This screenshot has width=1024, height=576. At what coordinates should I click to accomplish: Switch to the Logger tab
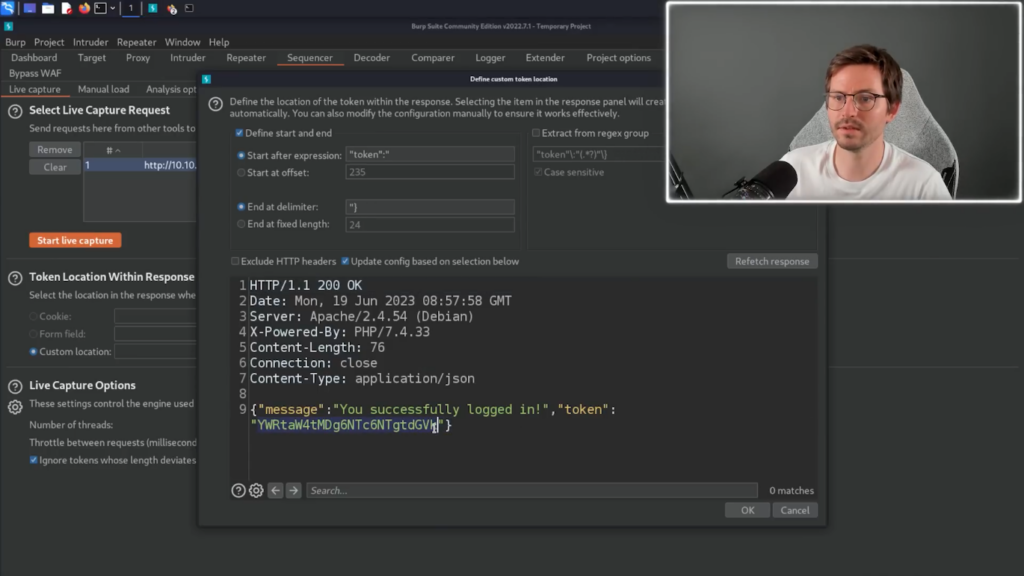coord(490,57)
